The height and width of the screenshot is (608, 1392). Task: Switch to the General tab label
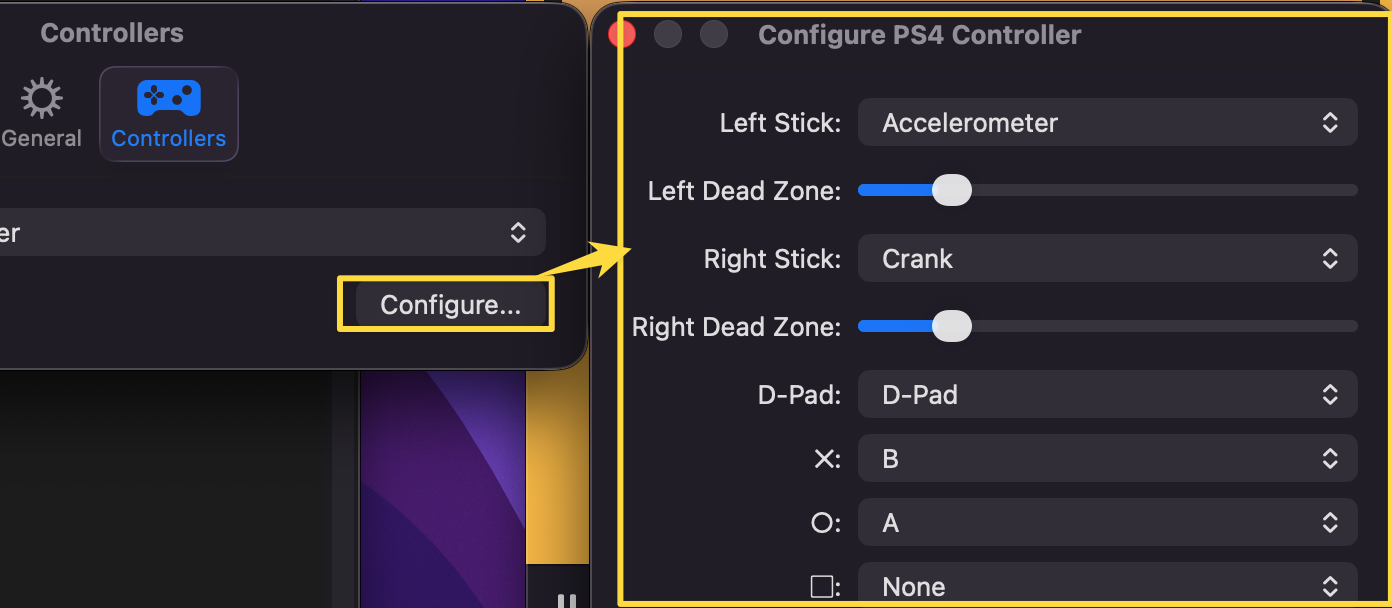pyautogui.click(x=41, y=138)
